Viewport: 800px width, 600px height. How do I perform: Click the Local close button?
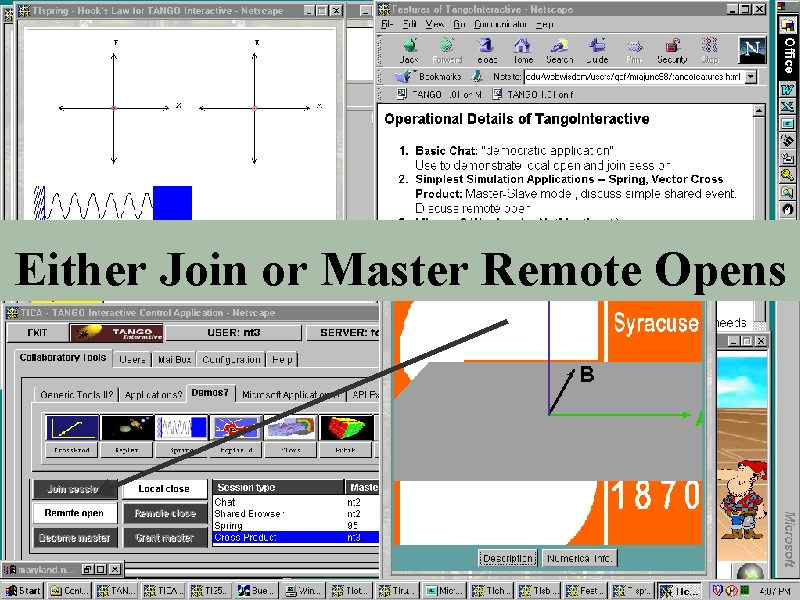coord(165,489)
